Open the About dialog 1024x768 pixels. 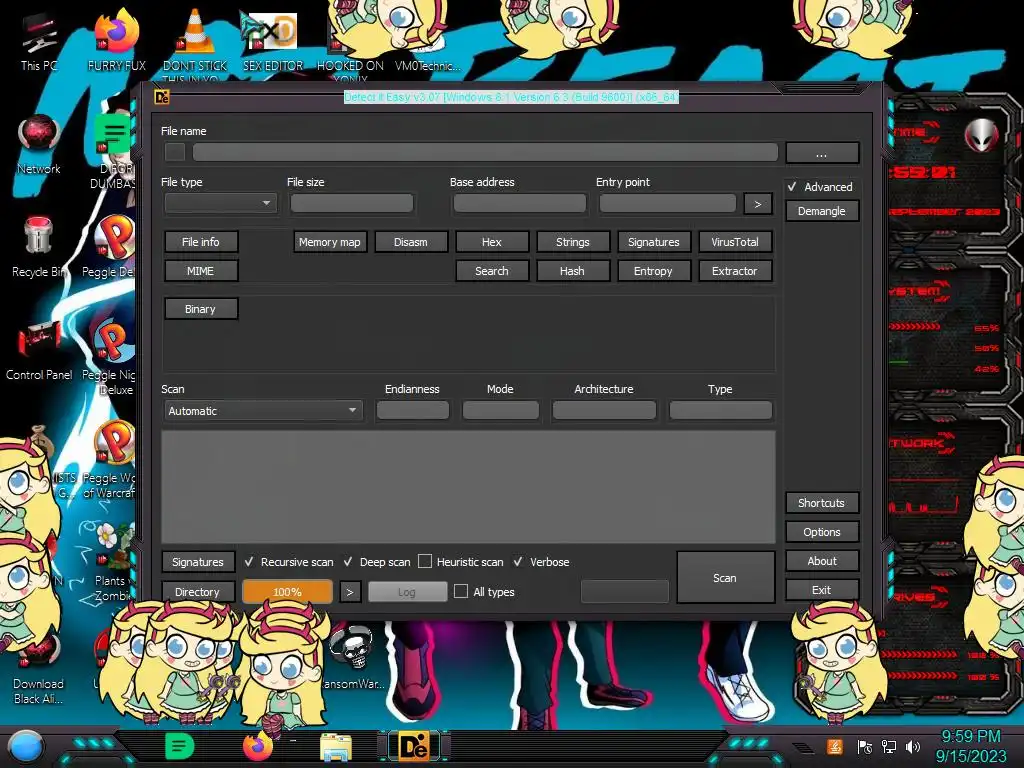click(x=822, y=561)
